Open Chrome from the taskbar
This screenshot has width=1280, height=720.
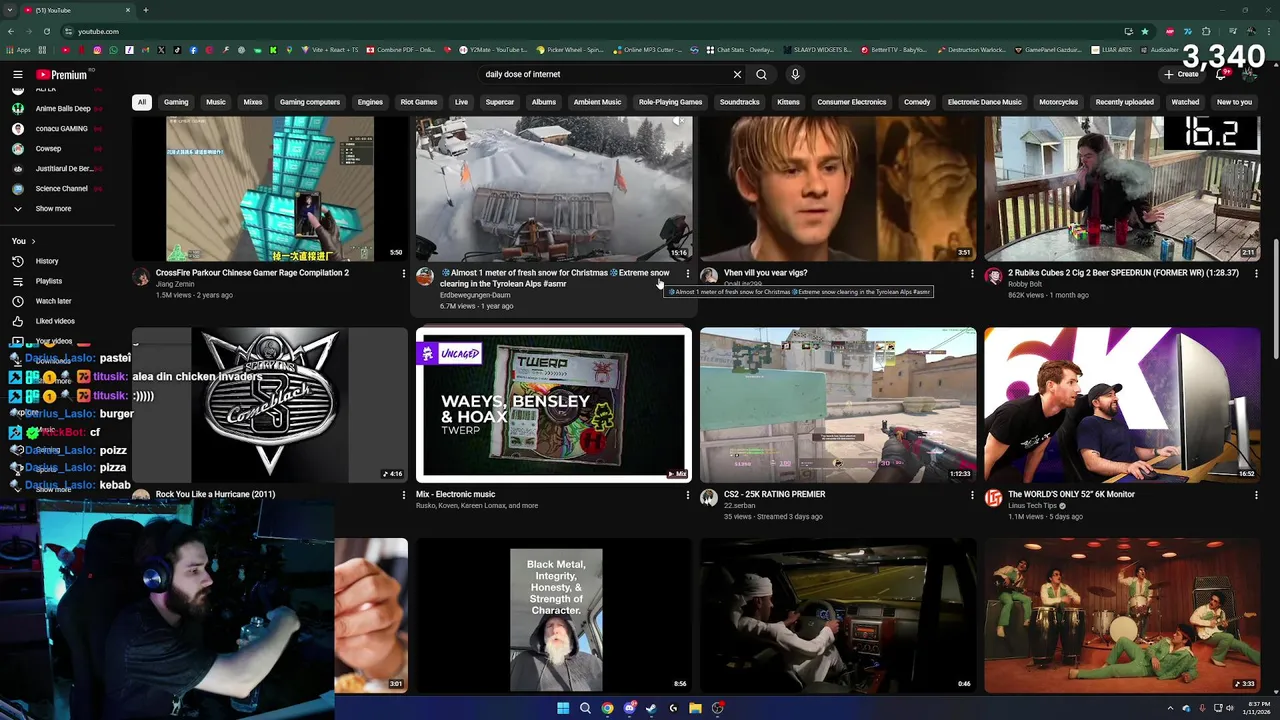coord(607,708)
